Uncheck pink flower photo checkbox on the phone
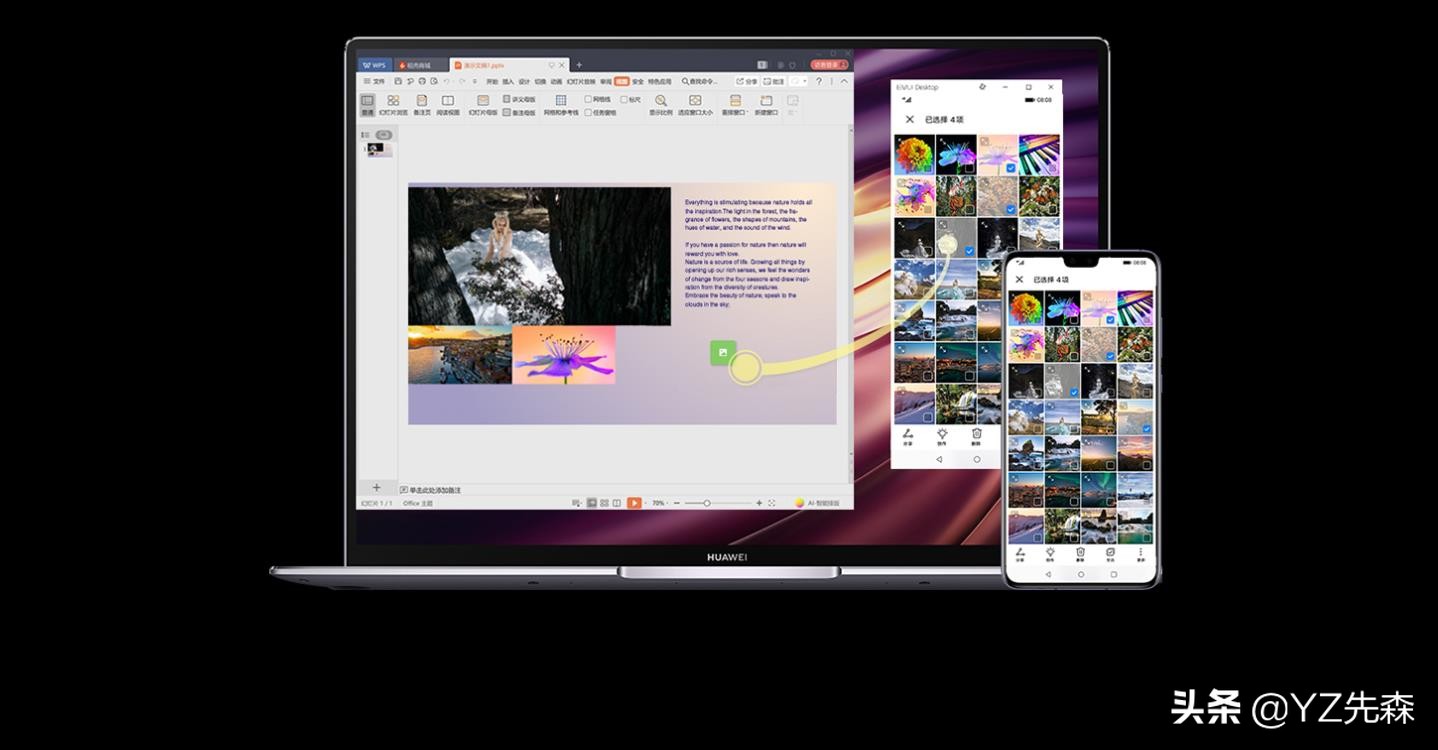The image size is (1438, 750). pyautogui.click(x=1111, y=320)
